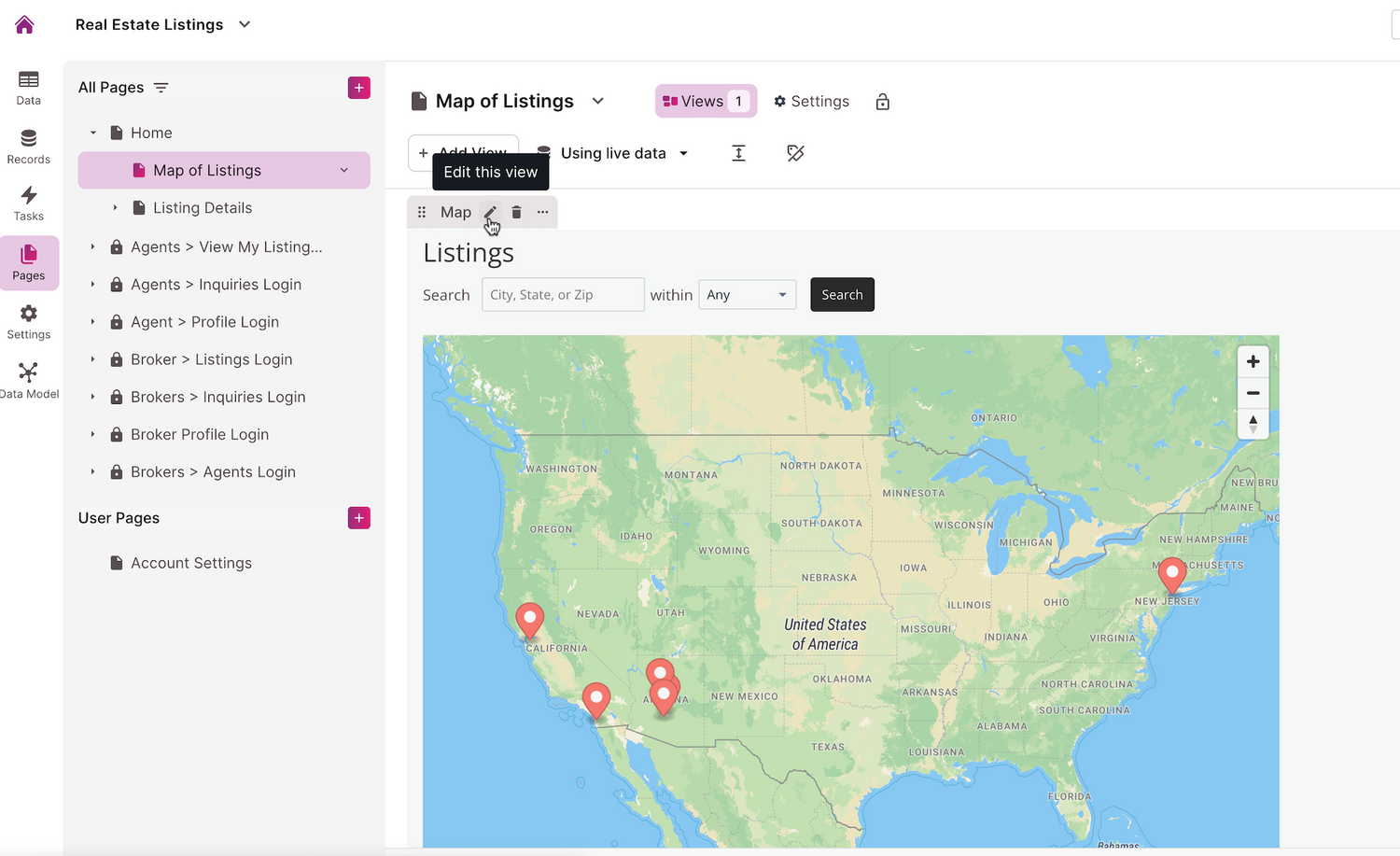This screenshot has width=1400, height=856.
Task: Open the 'Any' distance dropdown
Action: click(x=747, y=294)
